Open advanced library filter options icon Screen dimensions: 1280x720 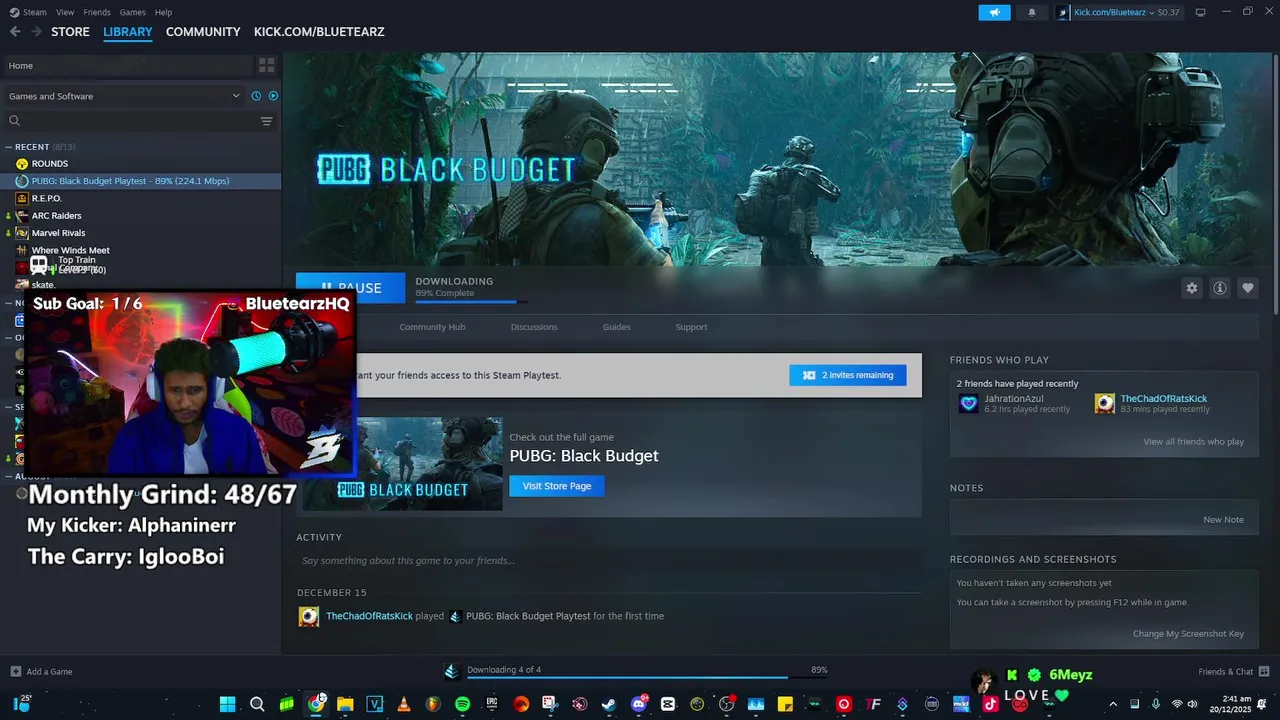266,121
